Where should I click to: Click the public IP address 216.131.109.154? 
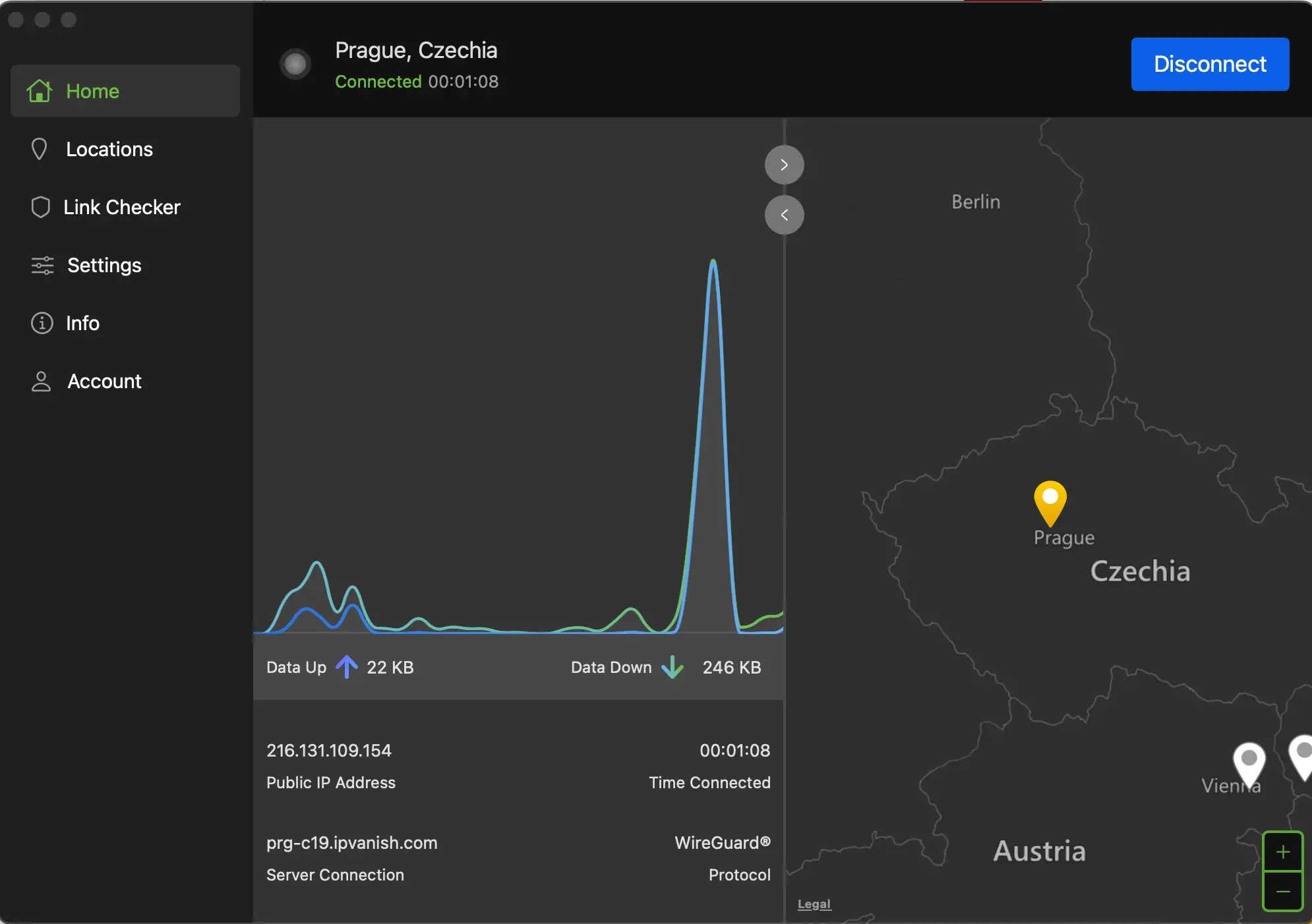(x=328, y=750)
